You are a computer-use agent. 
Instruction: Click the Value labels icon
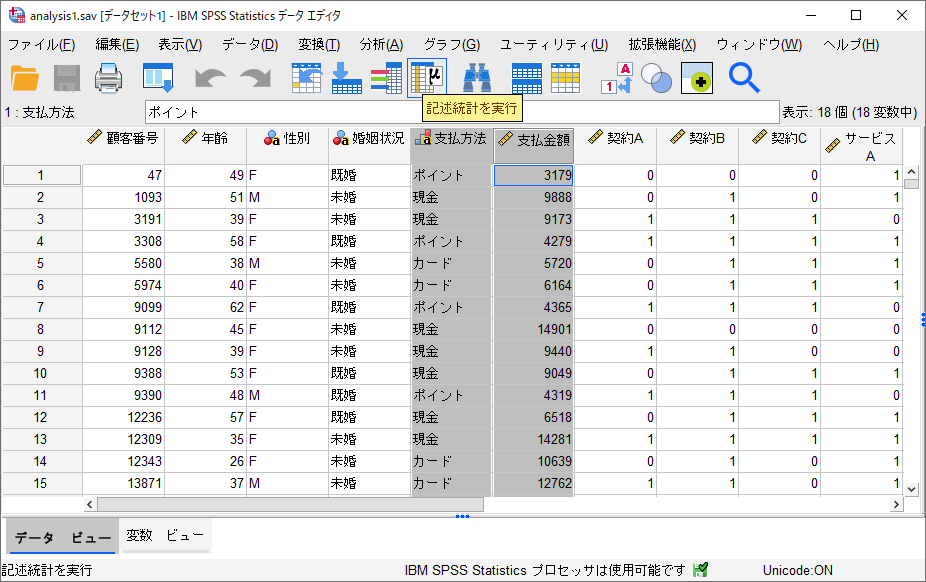point(617,79)
